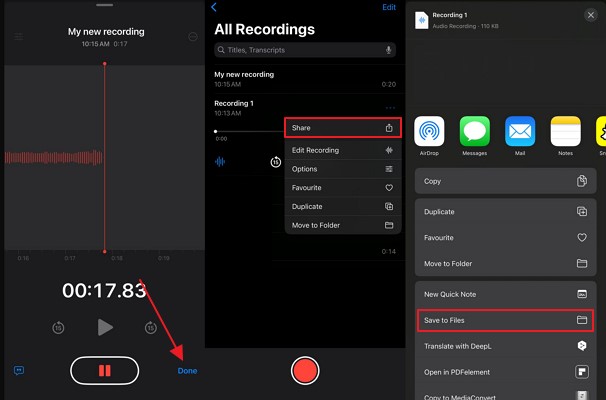Skip back 15 seconds in My new recording
Screen dimensions: 606x400
tap(58, 328)
